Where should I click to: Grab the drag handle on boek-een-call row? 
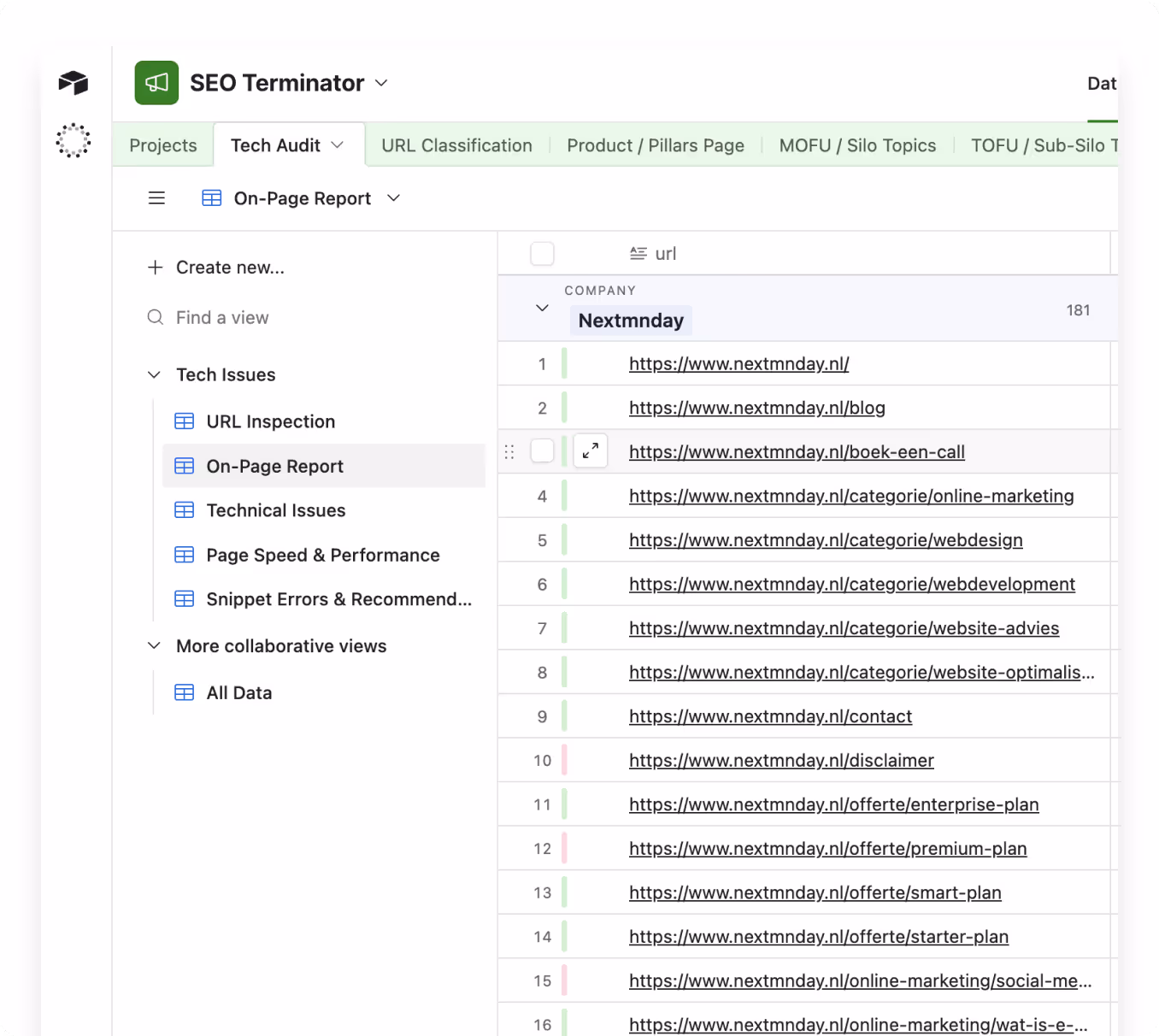(509, 451)
